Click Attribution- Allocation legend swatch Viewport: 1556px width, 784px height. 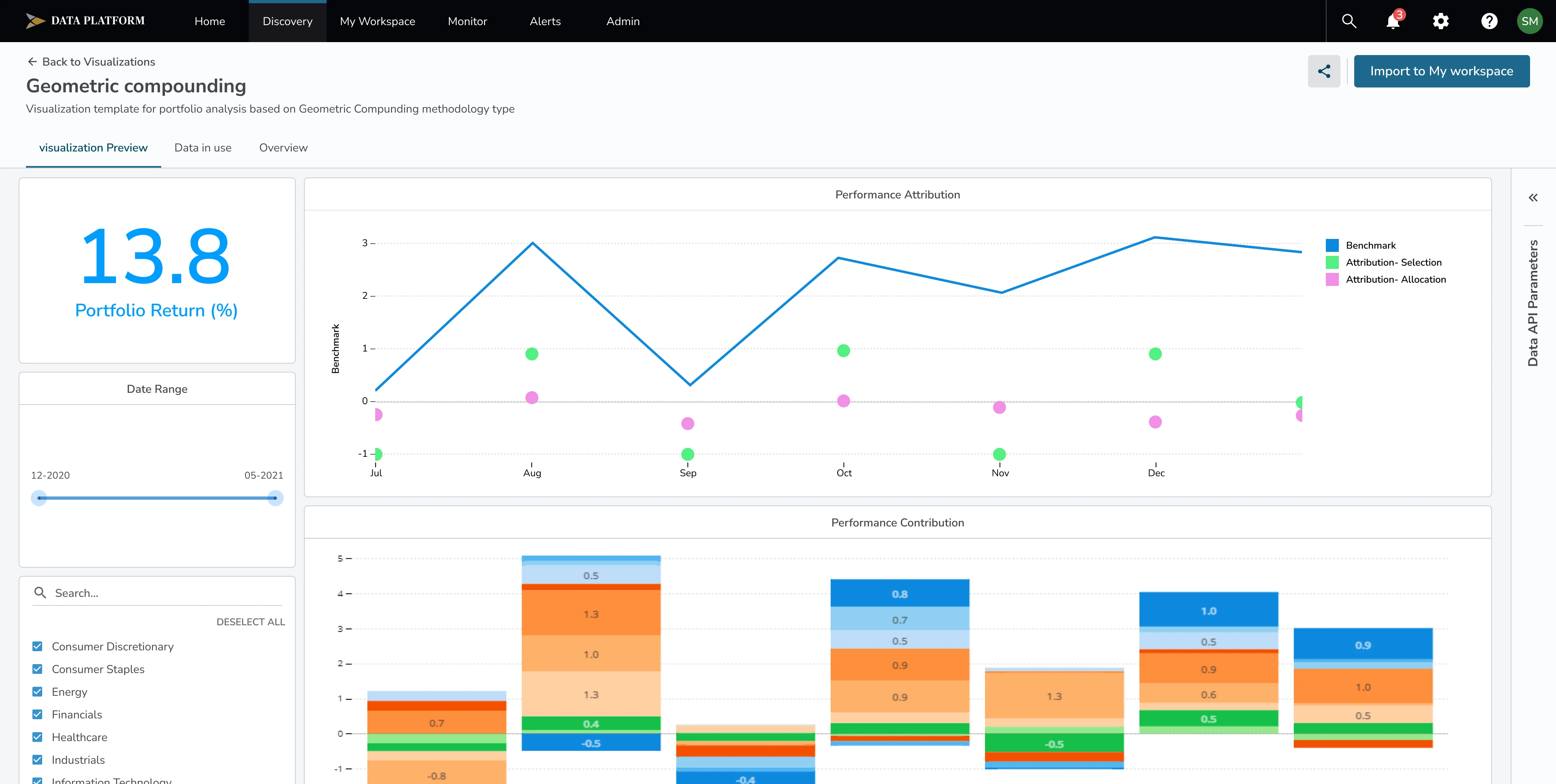click(x=1332, y=279)
